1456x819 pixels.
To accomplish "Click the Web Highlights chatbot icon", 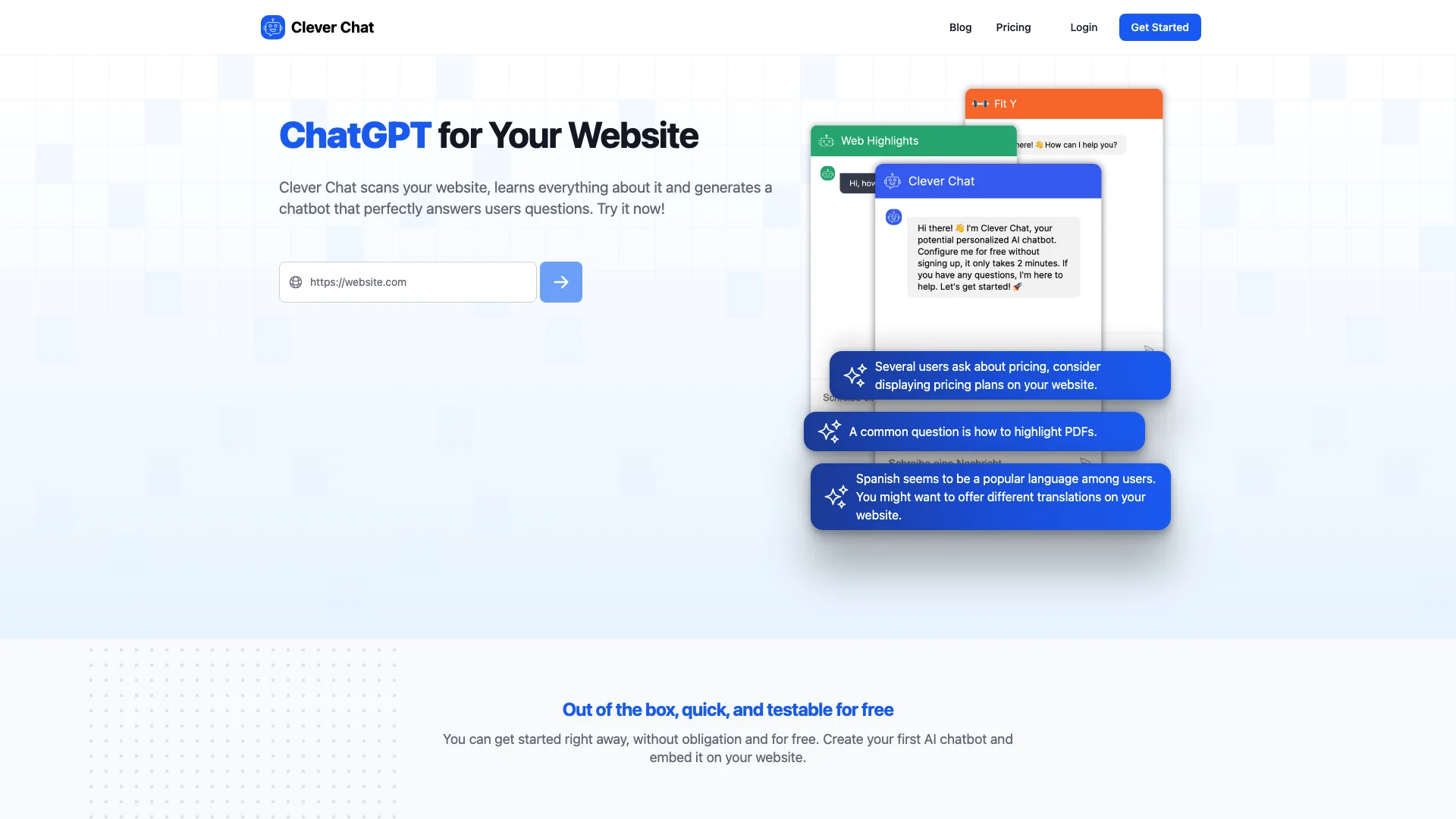I will 827,140.
